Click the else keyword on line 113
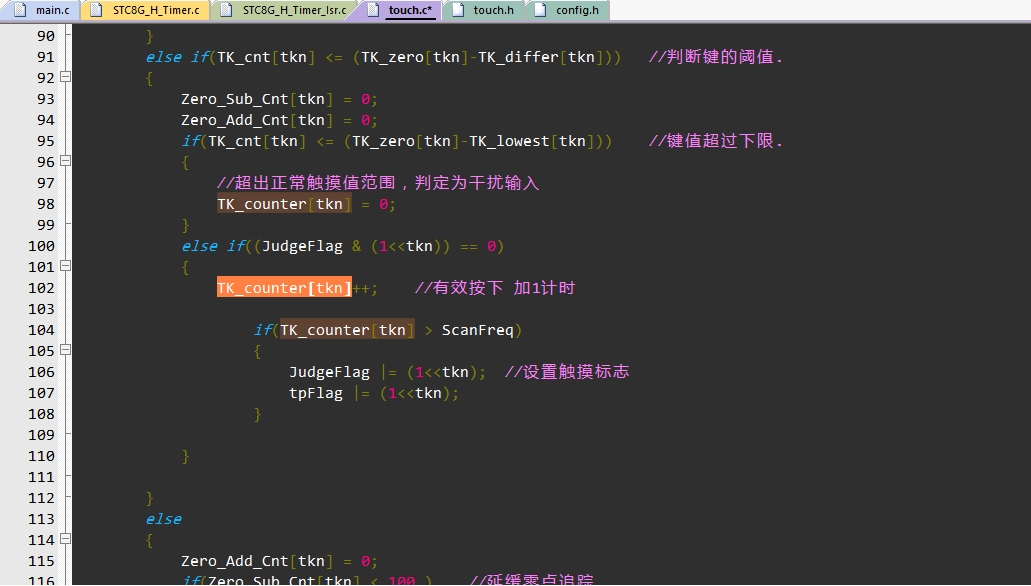The image size is (1031, 586). coord(164,519)
